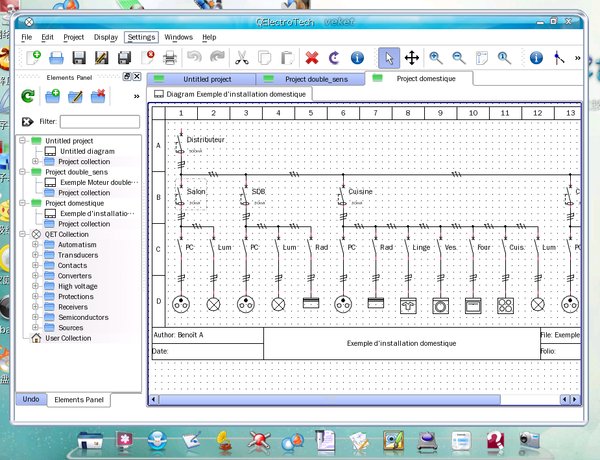Click the Cut scissors icon
Screen dimensions: 600x460
241,58
